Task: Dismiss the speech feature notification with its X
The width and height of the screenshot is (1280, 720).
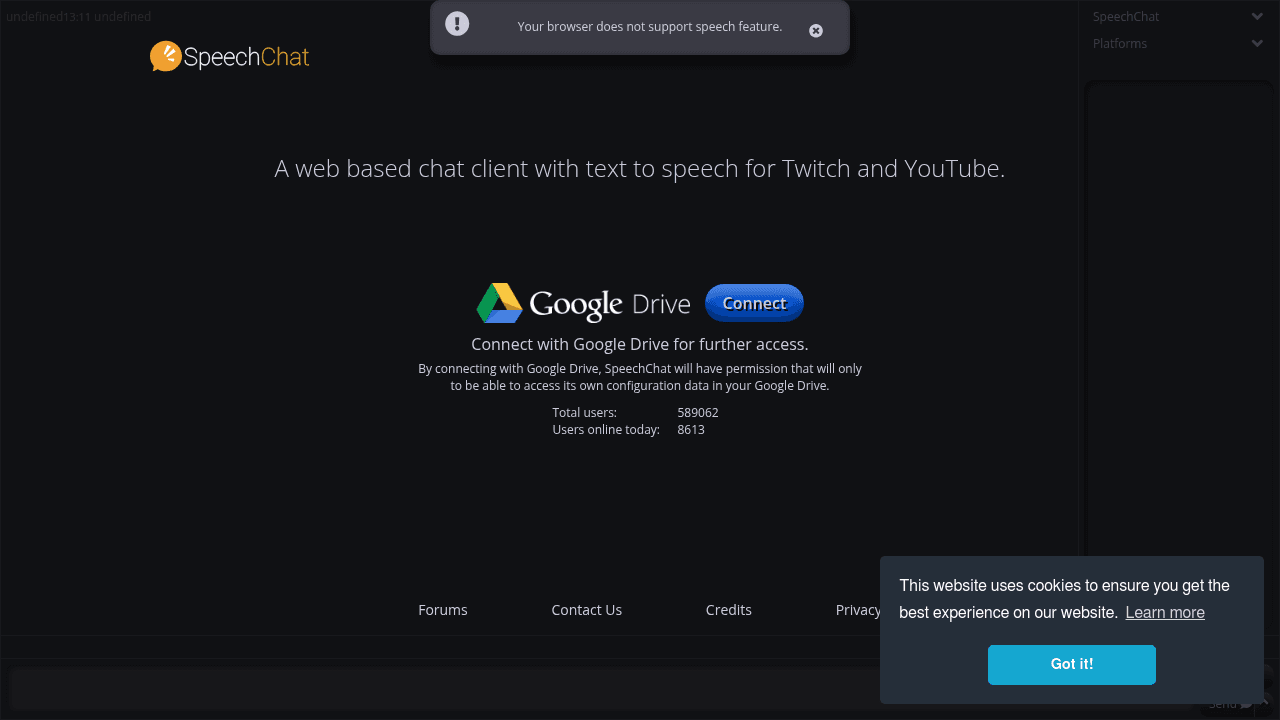Action: pos(816,30)
